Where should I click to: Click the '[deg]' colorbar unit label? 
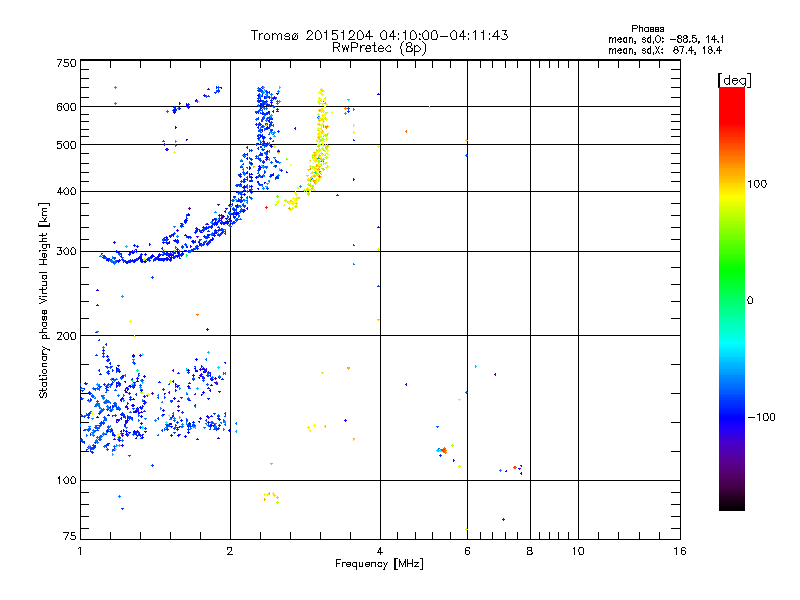point(734,80)
